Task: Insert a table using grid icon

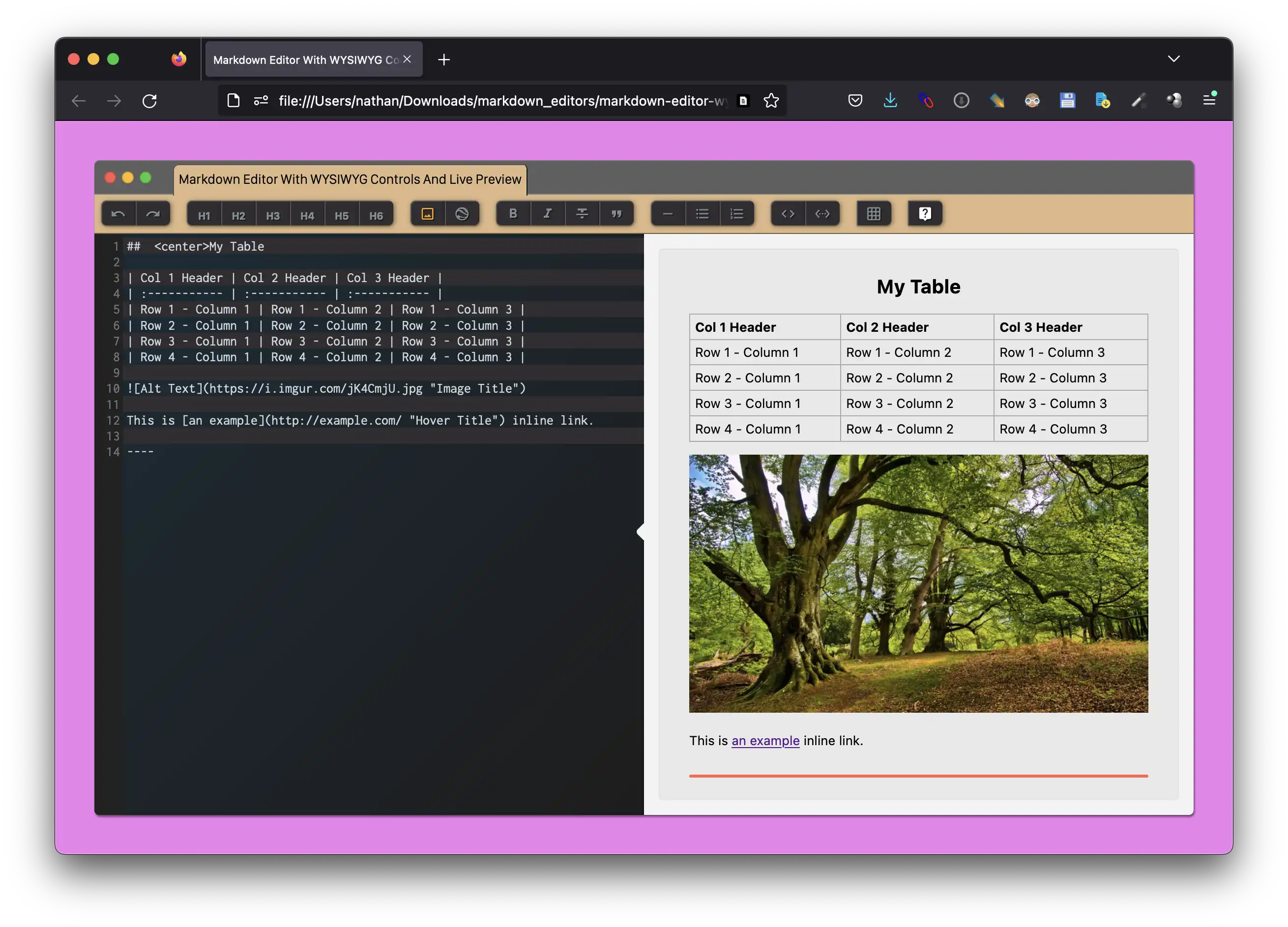Action: point(874,214)
